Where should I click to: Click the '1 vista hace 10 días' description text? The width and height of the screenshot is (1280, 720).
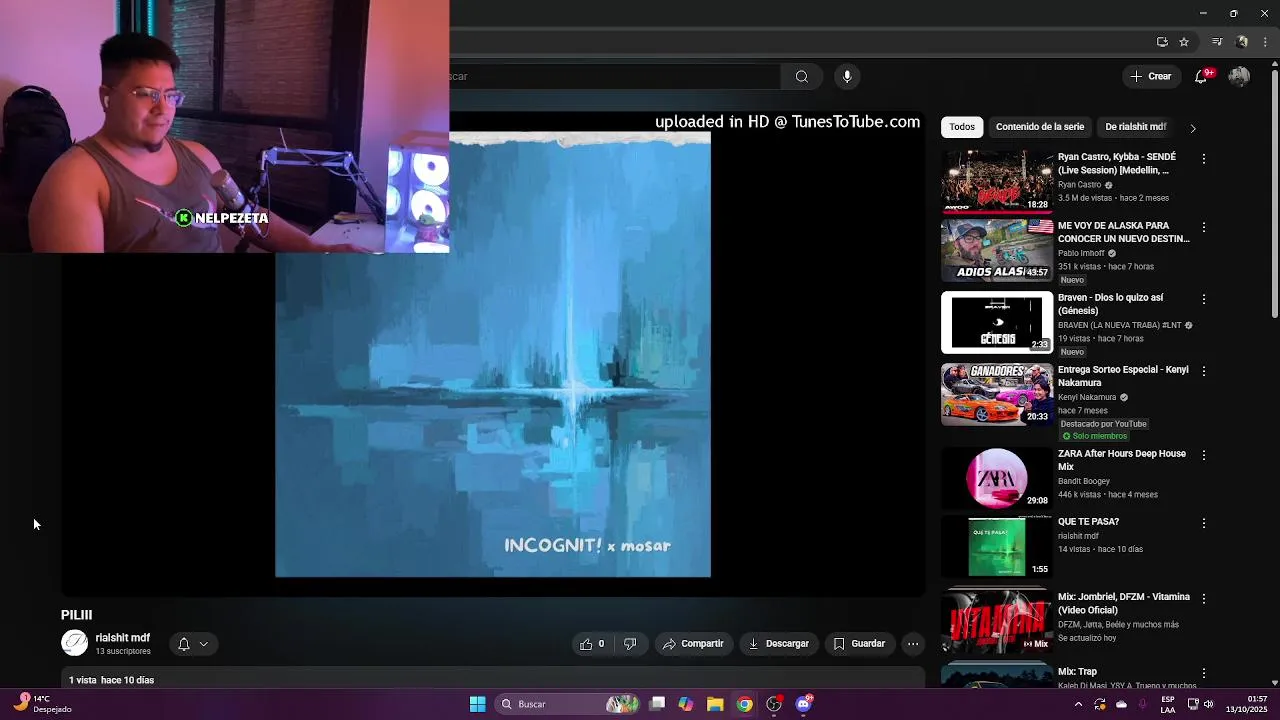(111, 680)
